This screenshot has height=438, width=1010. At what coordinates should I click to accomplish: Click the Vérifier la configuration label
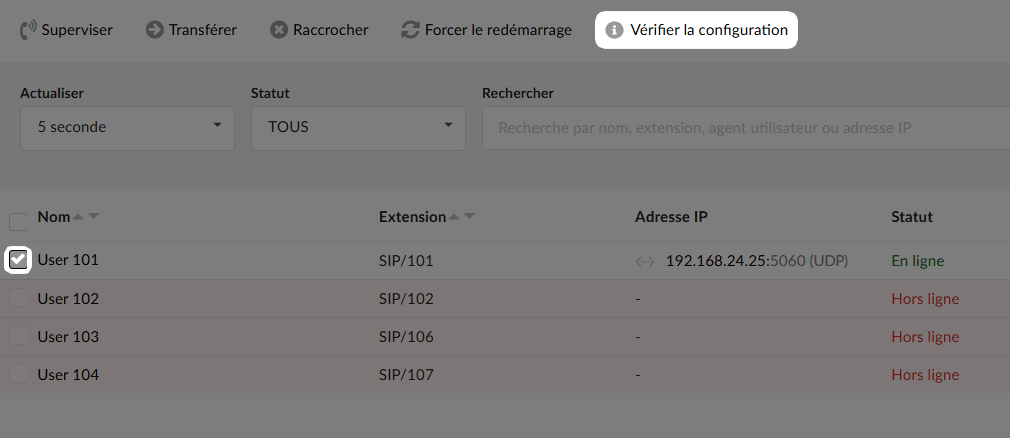[709, 30]
